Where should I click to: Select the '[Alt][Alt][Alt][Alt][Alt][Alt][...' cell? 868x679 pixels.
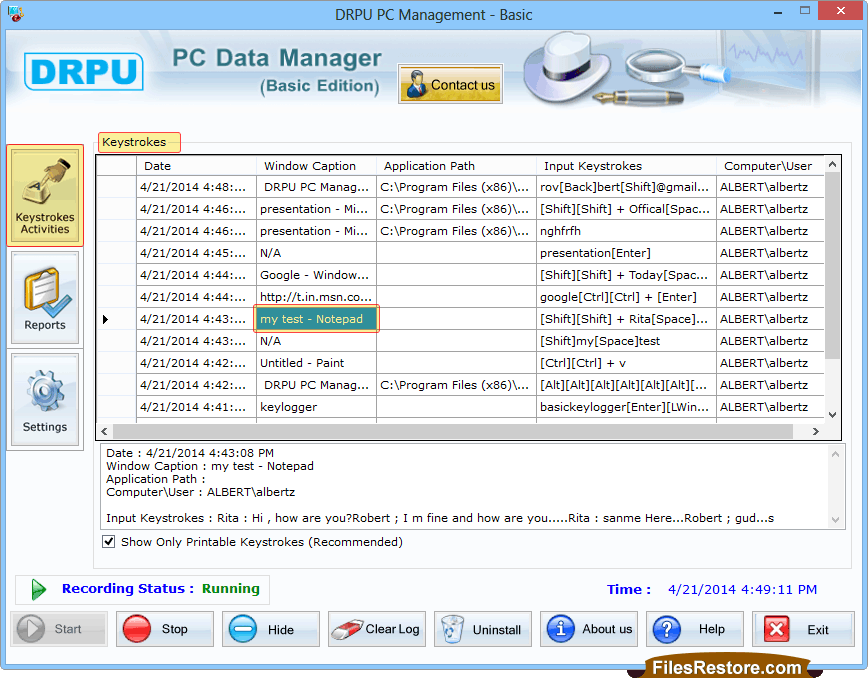(626, 385)
